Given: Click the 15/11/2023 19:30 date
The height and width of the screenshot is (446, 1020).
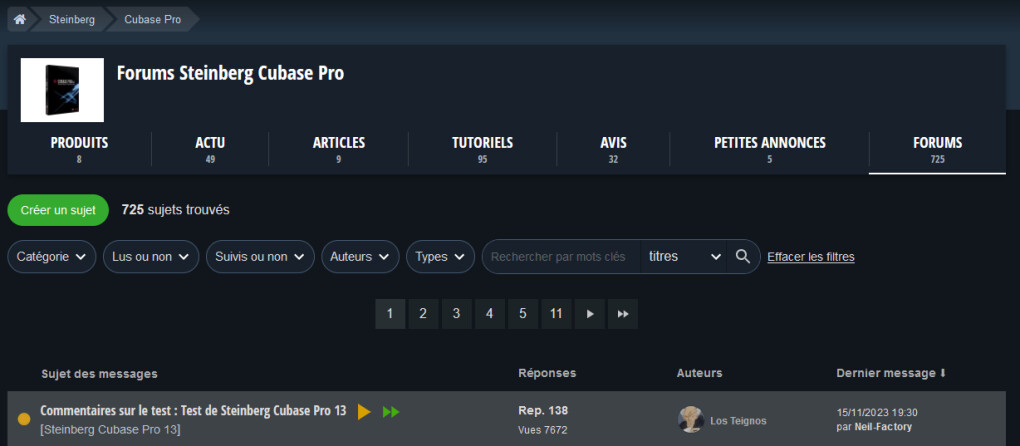Looking at the screenshot, I should pyautogui.click(x=877, y=413).
